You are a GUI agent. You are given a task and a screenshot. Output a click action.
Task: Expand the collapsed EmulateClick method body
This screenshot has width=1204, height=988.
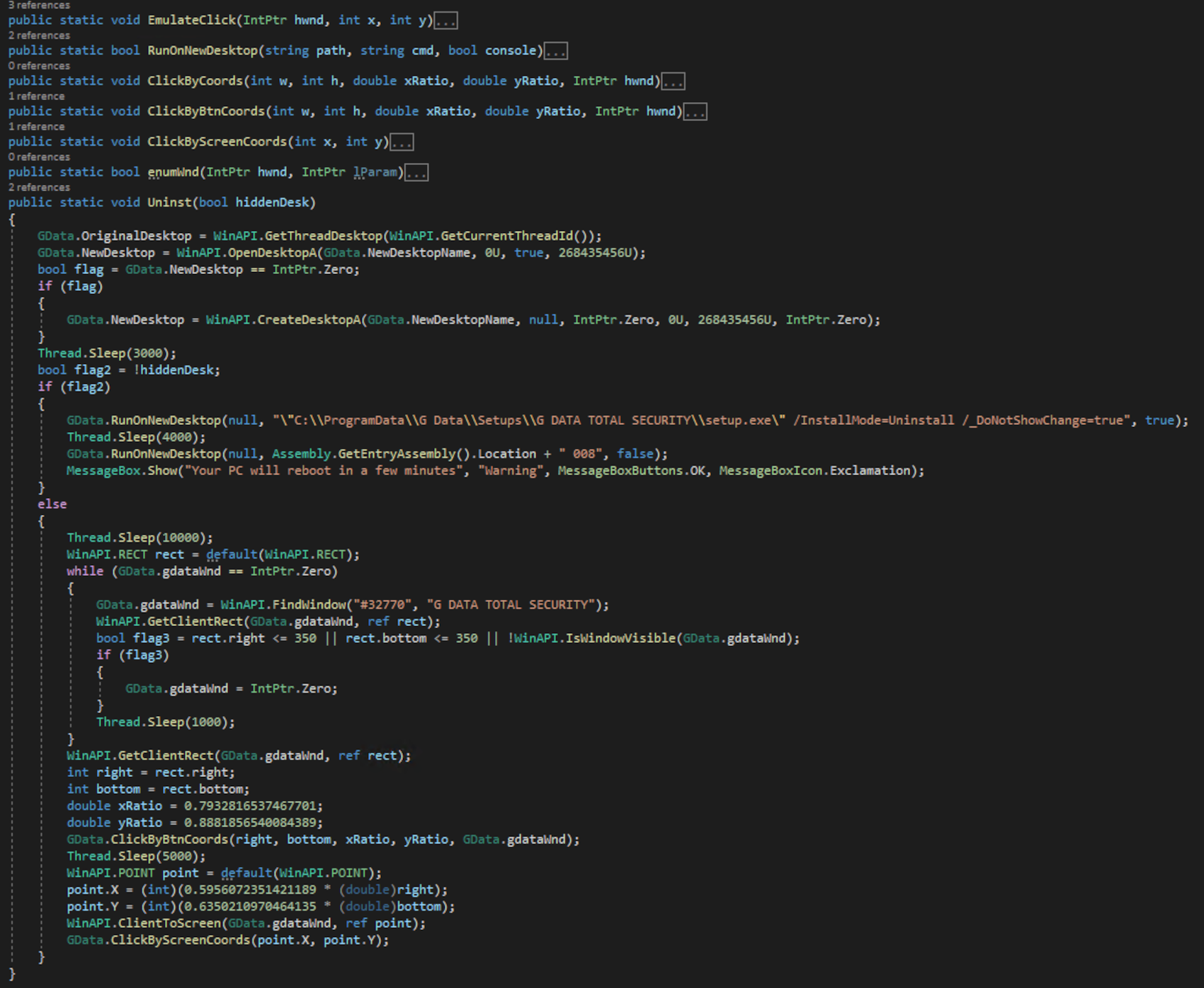coord(445,21)
